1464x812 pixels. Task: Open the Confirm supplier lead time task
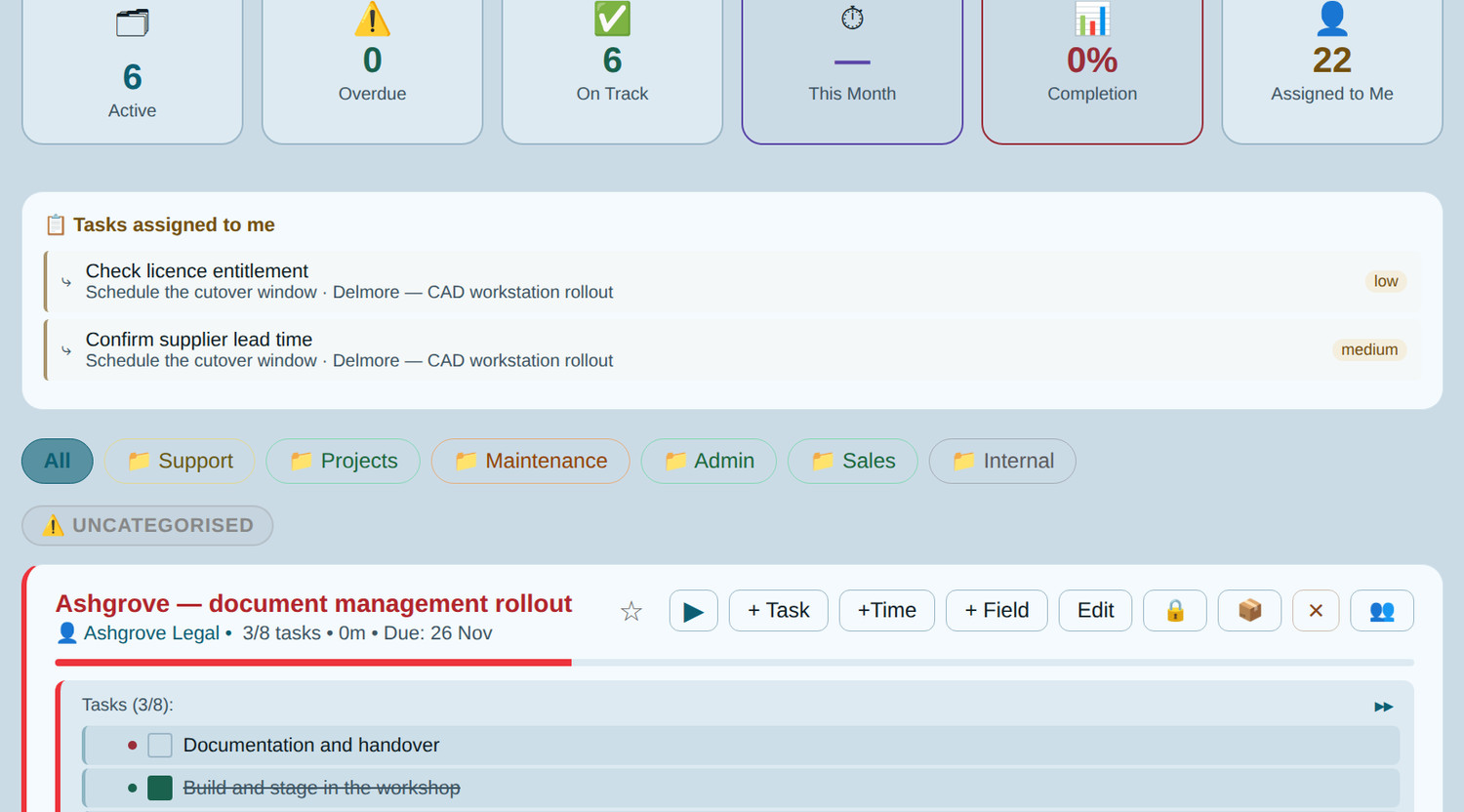(731, 349)
